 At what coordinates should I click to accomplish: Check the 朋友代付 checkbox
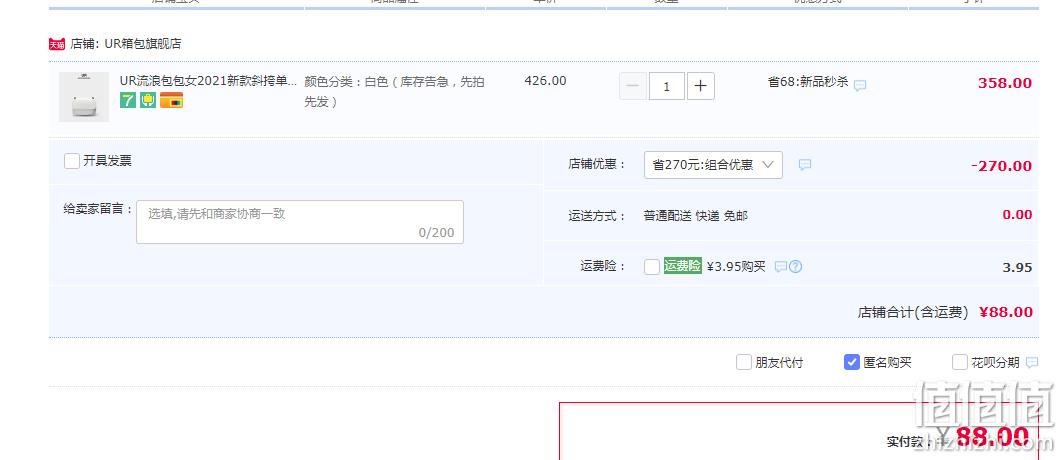(x=744, y=362)
